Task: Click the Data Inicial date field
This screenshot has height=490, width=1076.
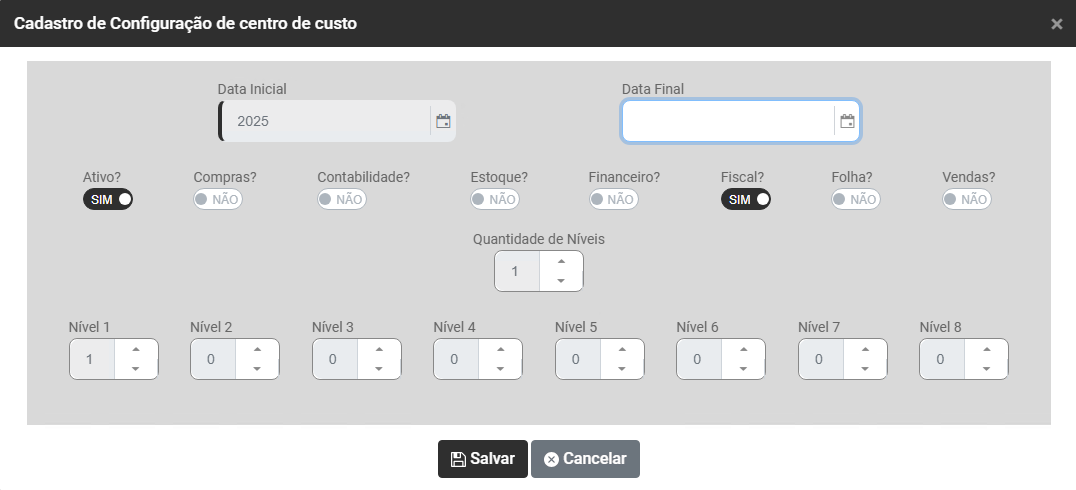Action: (325, 121)
